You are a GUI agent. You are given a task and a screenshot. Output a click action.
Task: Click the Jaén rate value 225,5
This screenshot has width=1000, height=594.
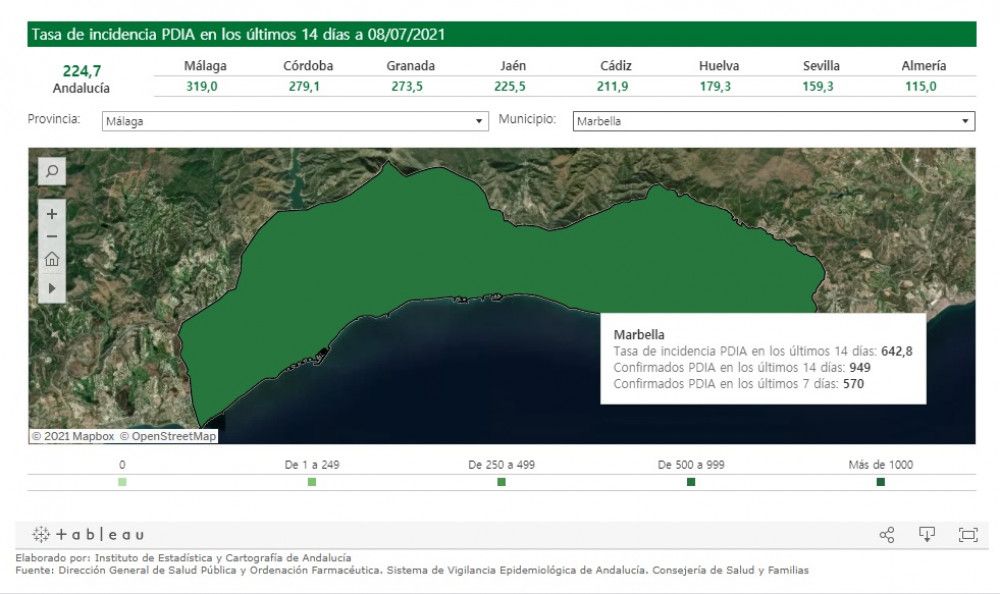coord(510,86)
